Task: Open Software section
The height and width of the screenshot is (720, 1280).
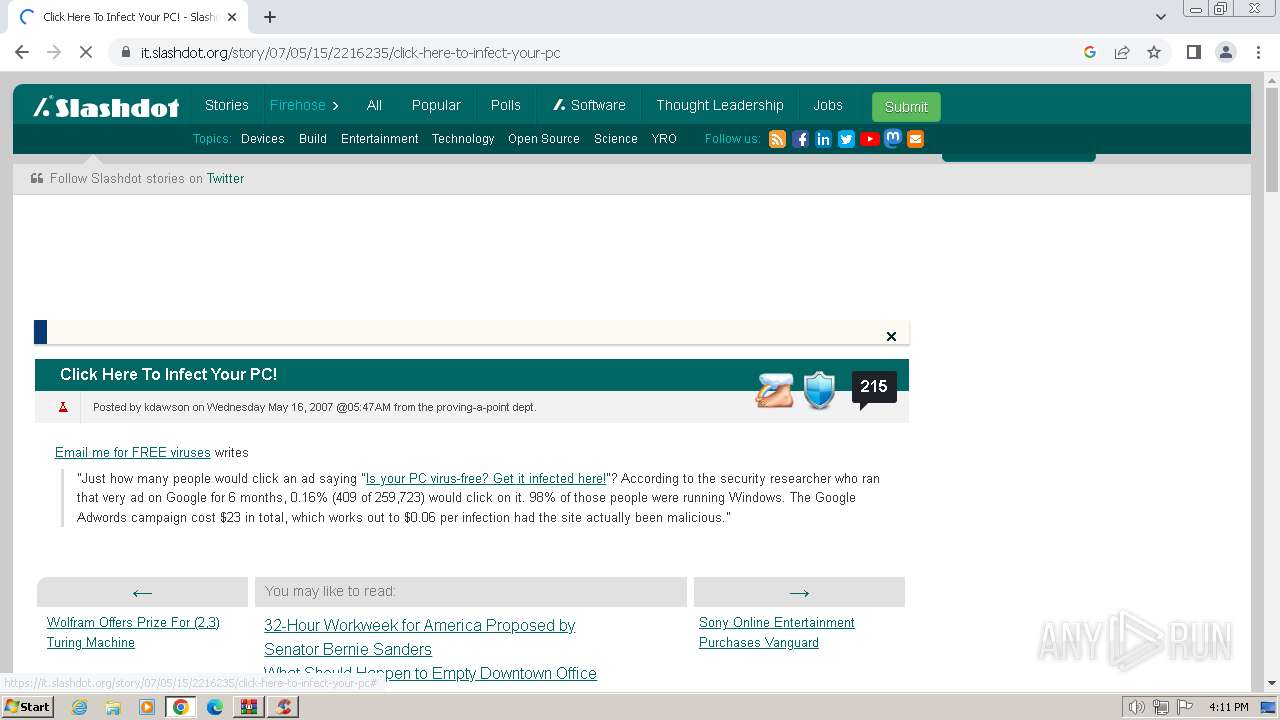Action: (x=589, y=105)
